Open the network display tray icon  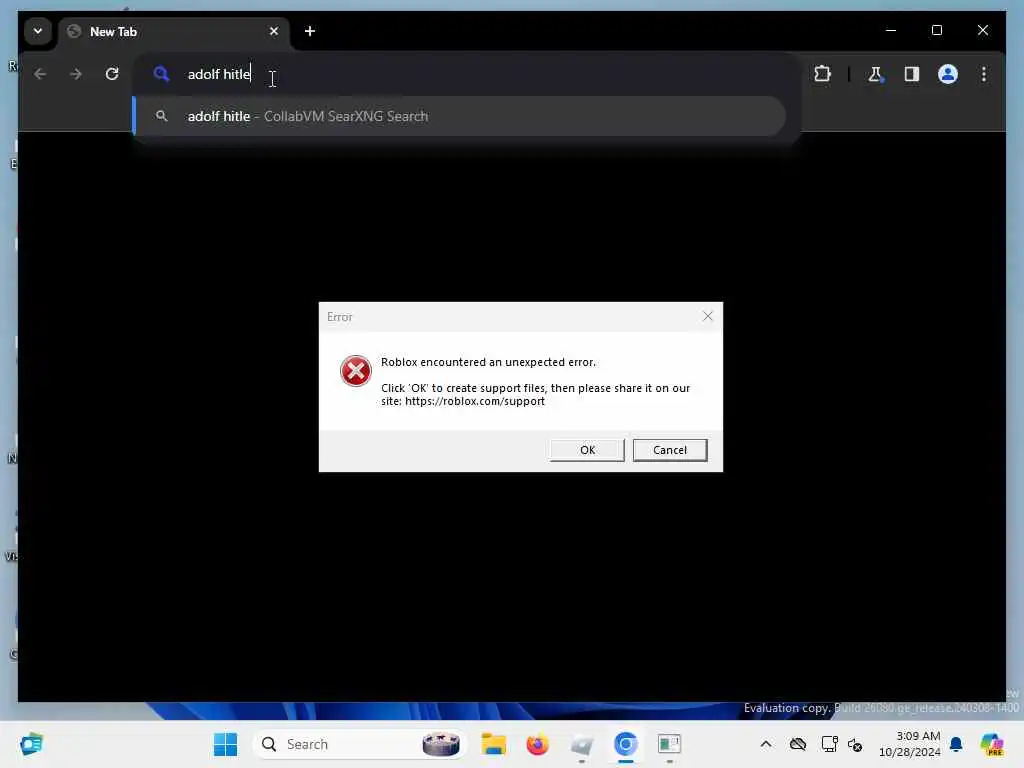(829, 744)
